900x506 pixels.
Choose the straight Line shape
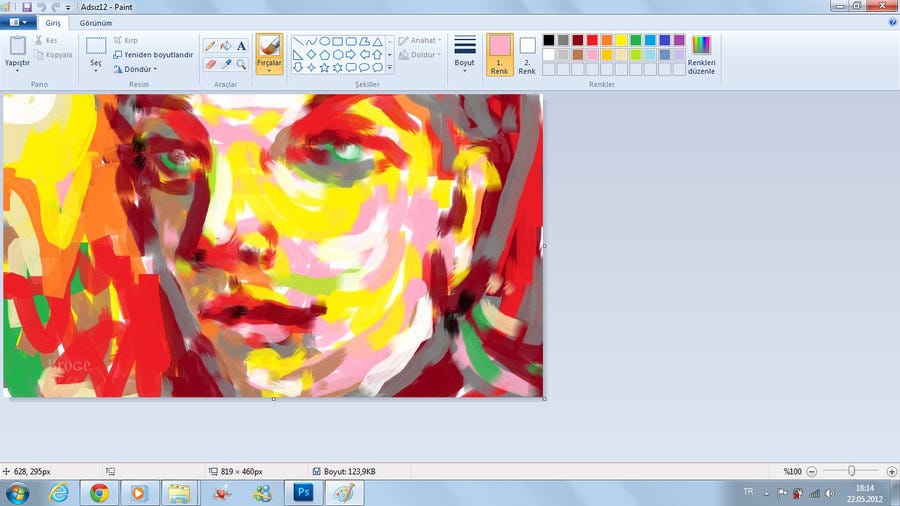298,42
